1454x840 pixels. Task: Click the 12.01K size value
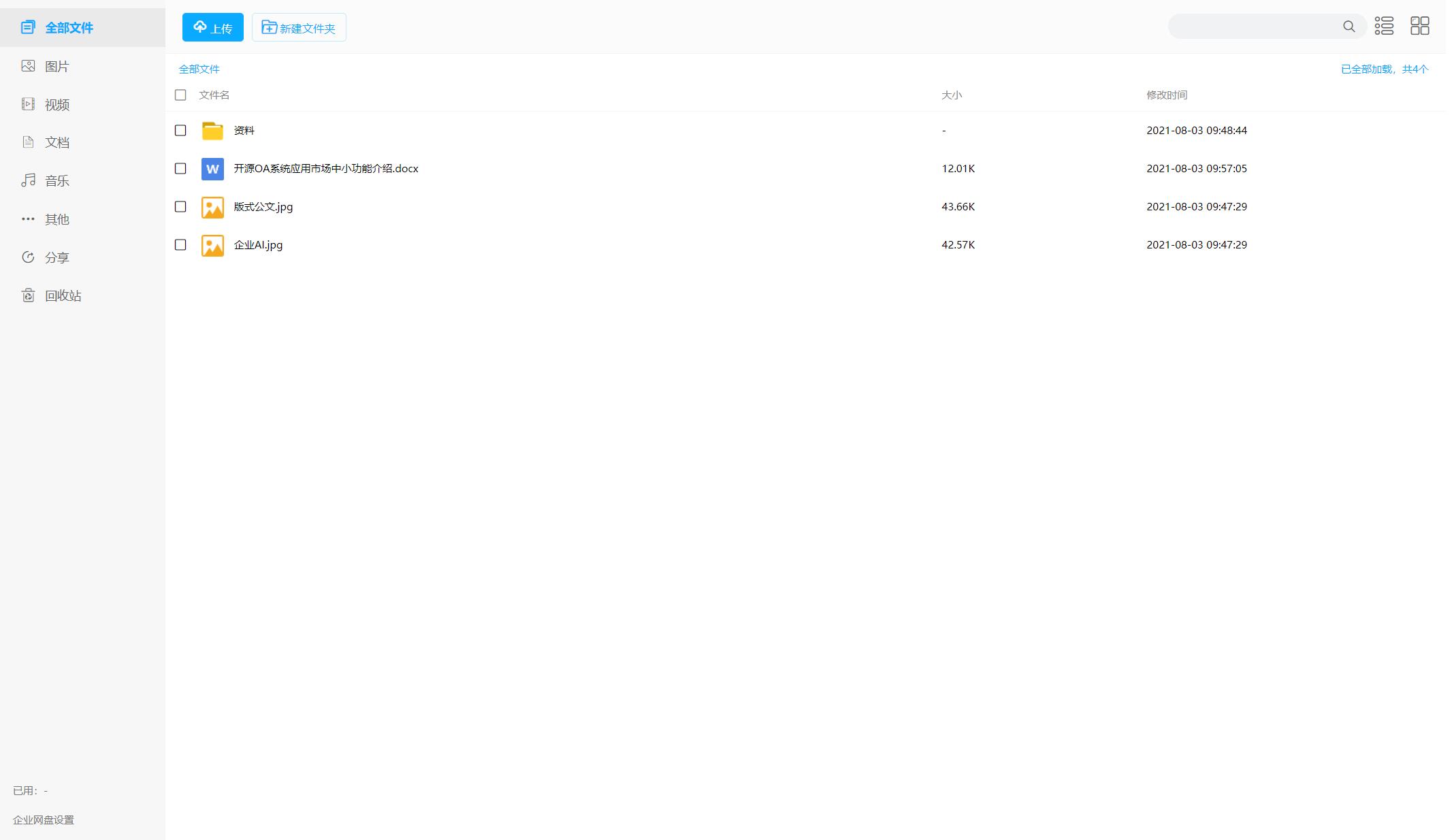958,168
